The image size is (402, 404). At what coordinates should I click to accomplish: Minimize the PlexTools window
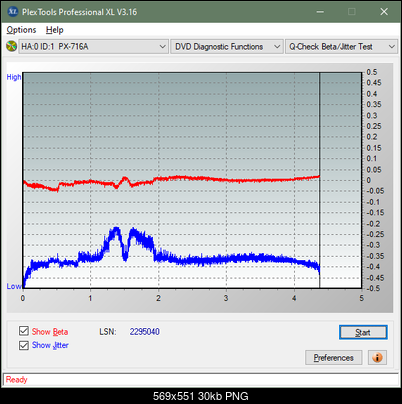[320, 12]
